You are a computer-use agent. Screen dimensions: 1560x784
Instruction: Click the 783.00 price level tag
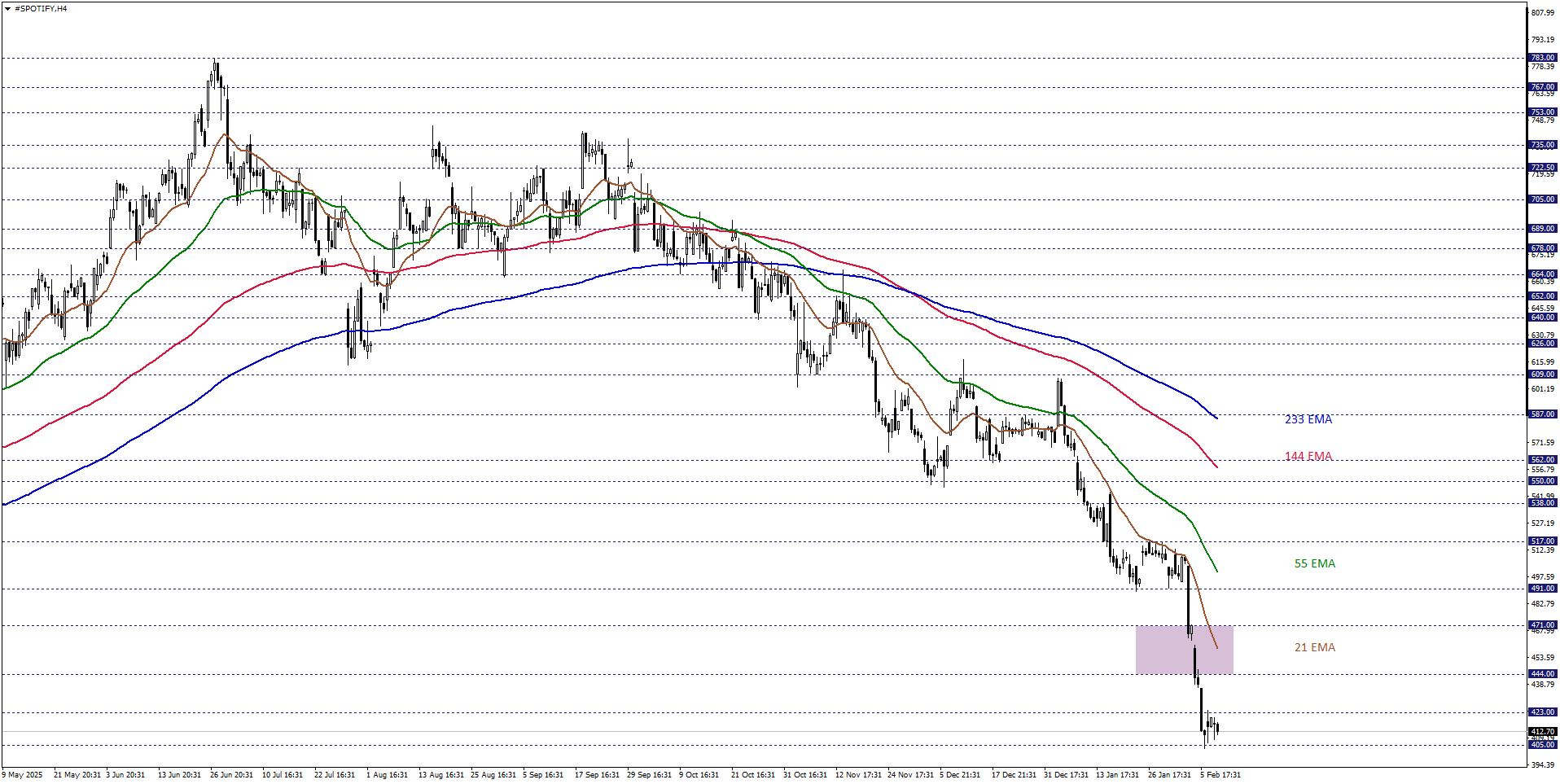point(1542,58)
